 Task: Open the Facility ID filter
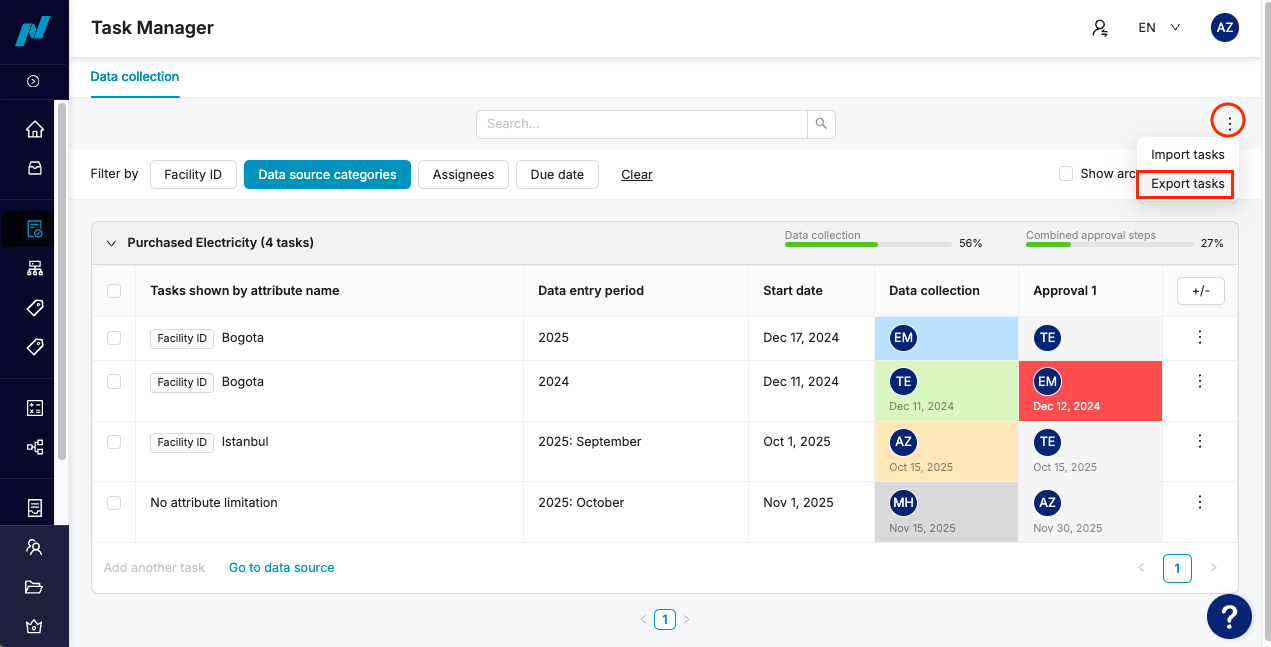click(x=193, y=174)
